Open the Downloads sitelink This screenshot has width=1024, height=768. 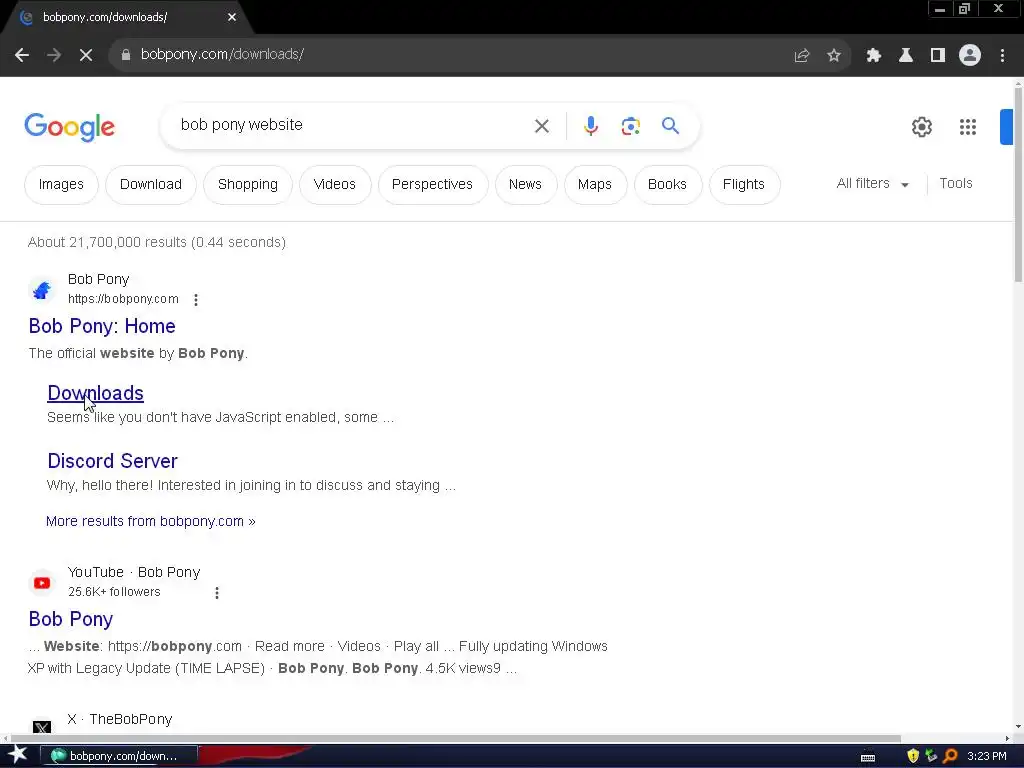point(95,393)
